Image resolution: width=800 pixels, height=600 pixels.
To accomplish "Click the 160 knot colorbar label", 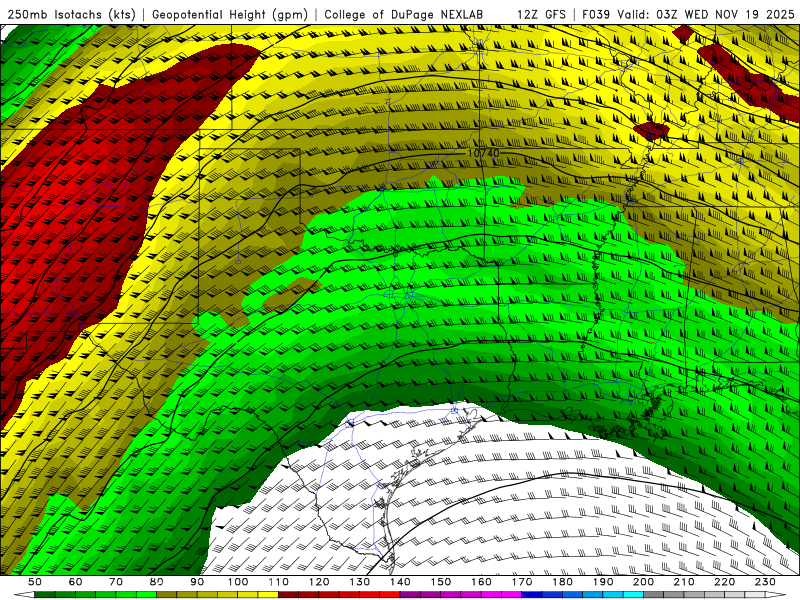I will point(481,582).
